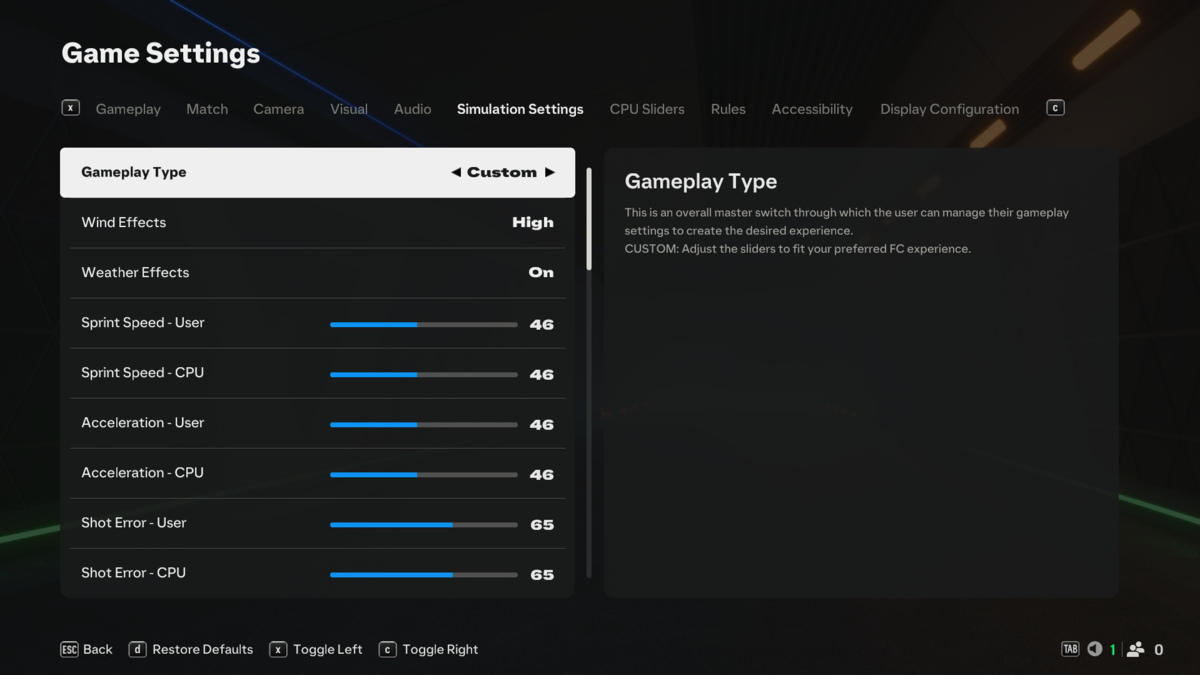Click the TAB key icon at bottom right
The image size is (1200, 675).
point(1070,649)
